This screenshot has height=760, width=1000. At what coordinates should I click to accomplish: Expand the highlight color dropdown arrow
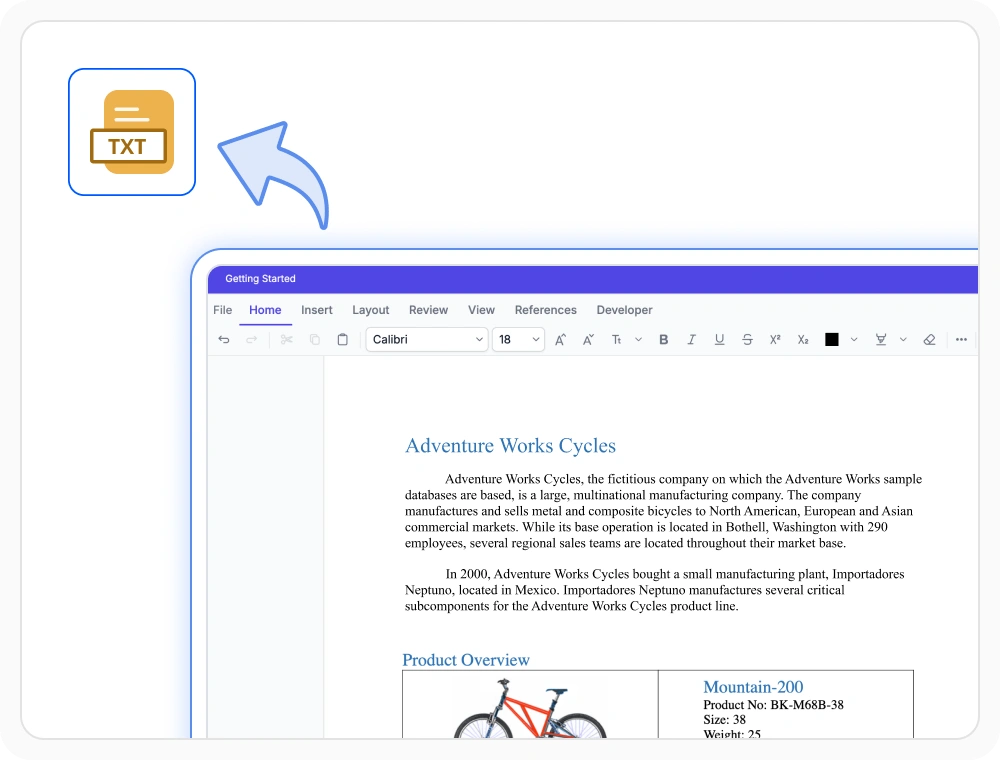pos(903,339)
